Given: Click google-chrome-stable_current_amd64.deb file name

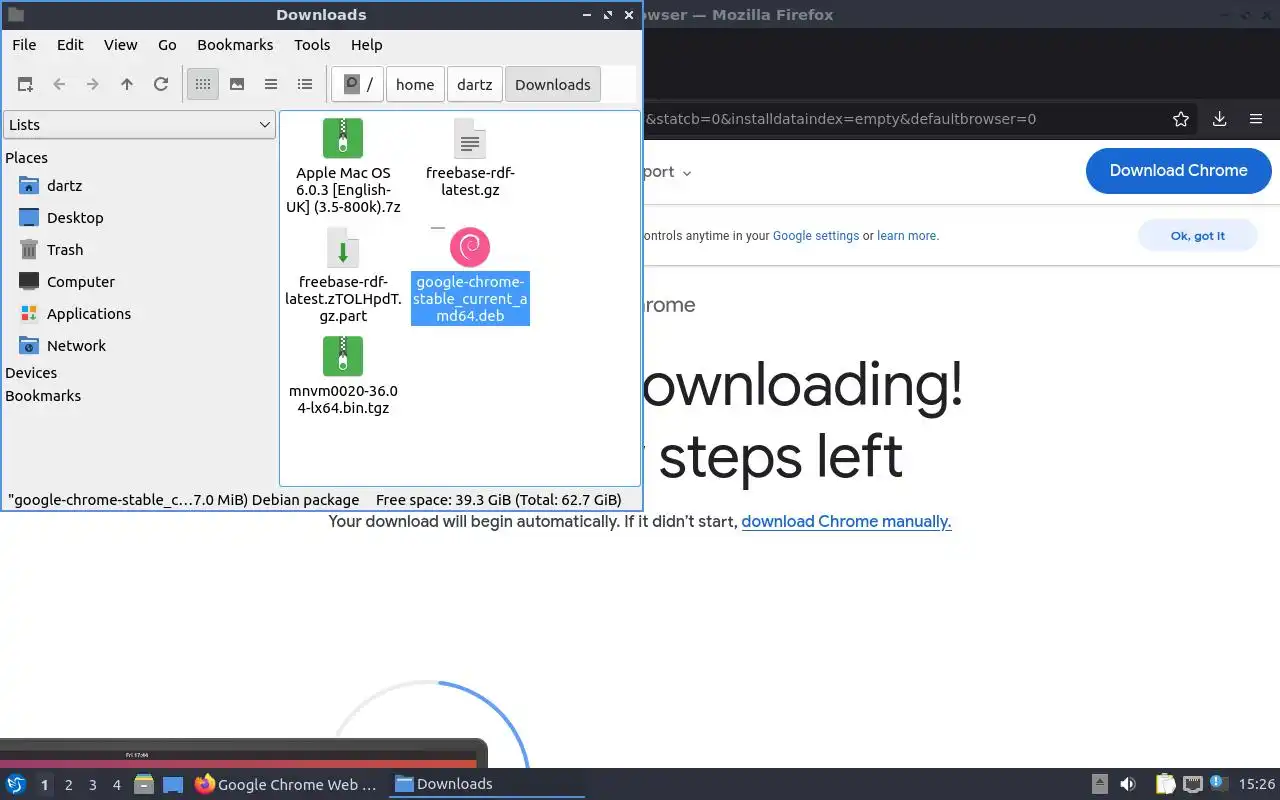Looking at the screenshot, I should tap(470, 299).
